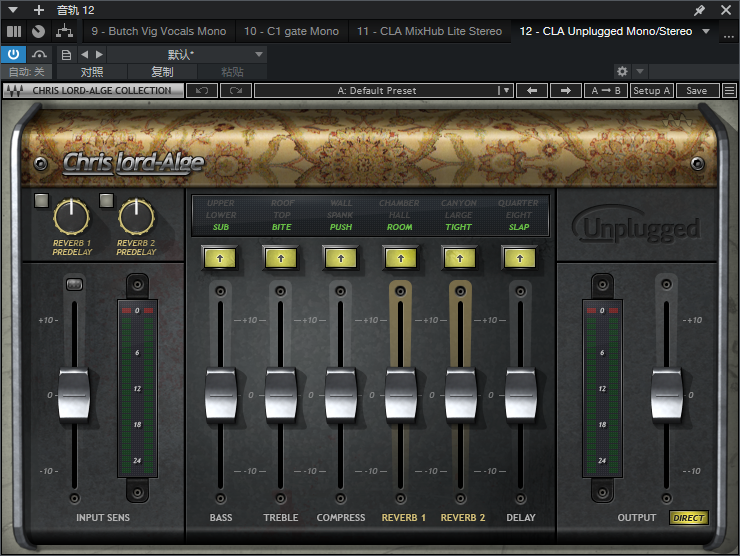Toggle the DIRECT button
Image resolution: width=740 pixels, height=556 pixels.
tap(689, 518)
